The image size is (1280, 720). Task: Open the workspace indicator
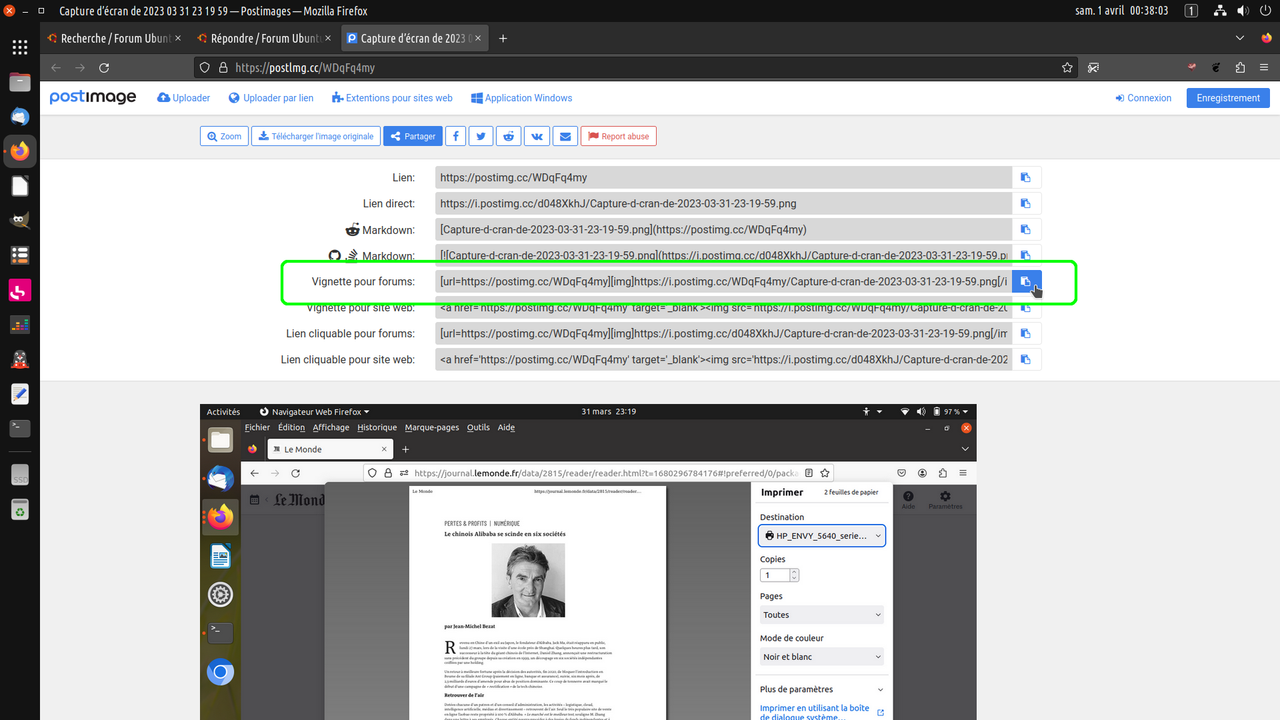pos(1192,11)
